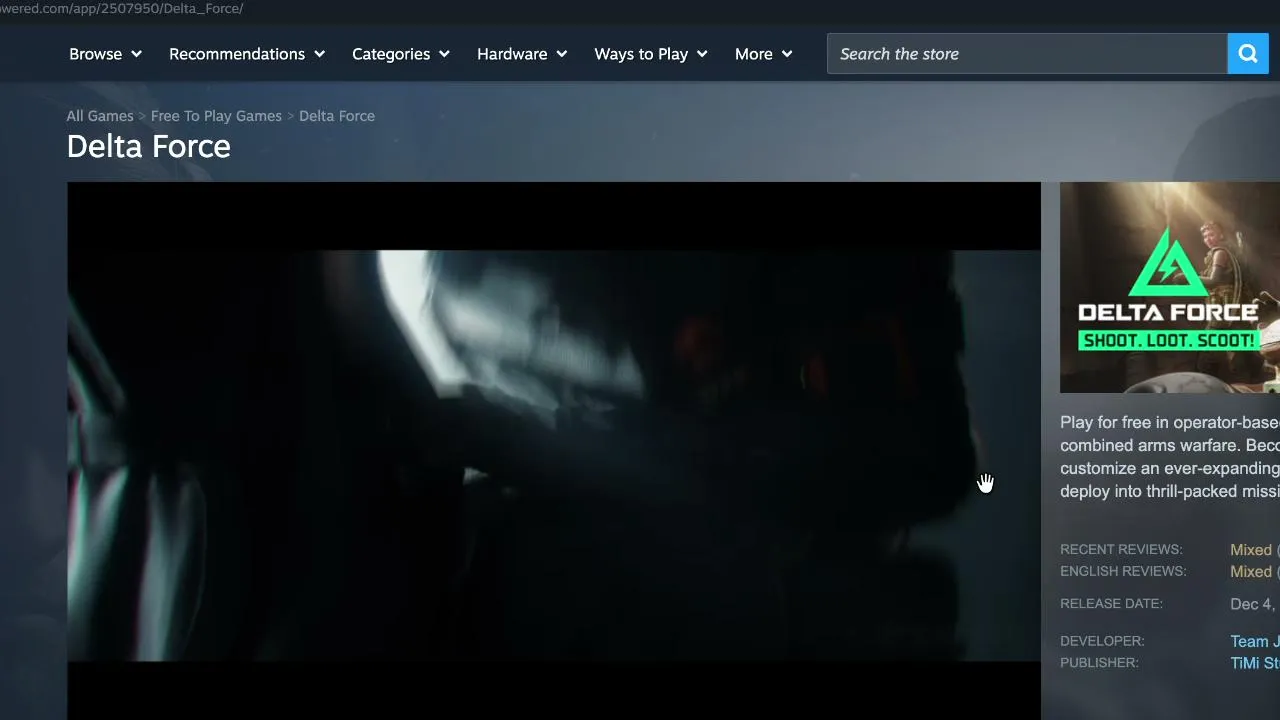Go to All Games breadcrumb
The height and width of the screenshot is (720, 1280).
pos(100,116)
